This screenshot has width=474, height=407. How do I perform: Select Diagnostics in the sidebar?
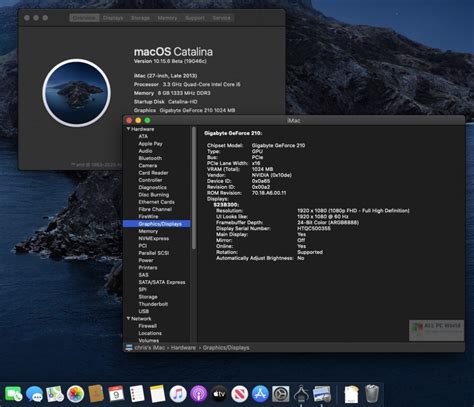(152, 187)
